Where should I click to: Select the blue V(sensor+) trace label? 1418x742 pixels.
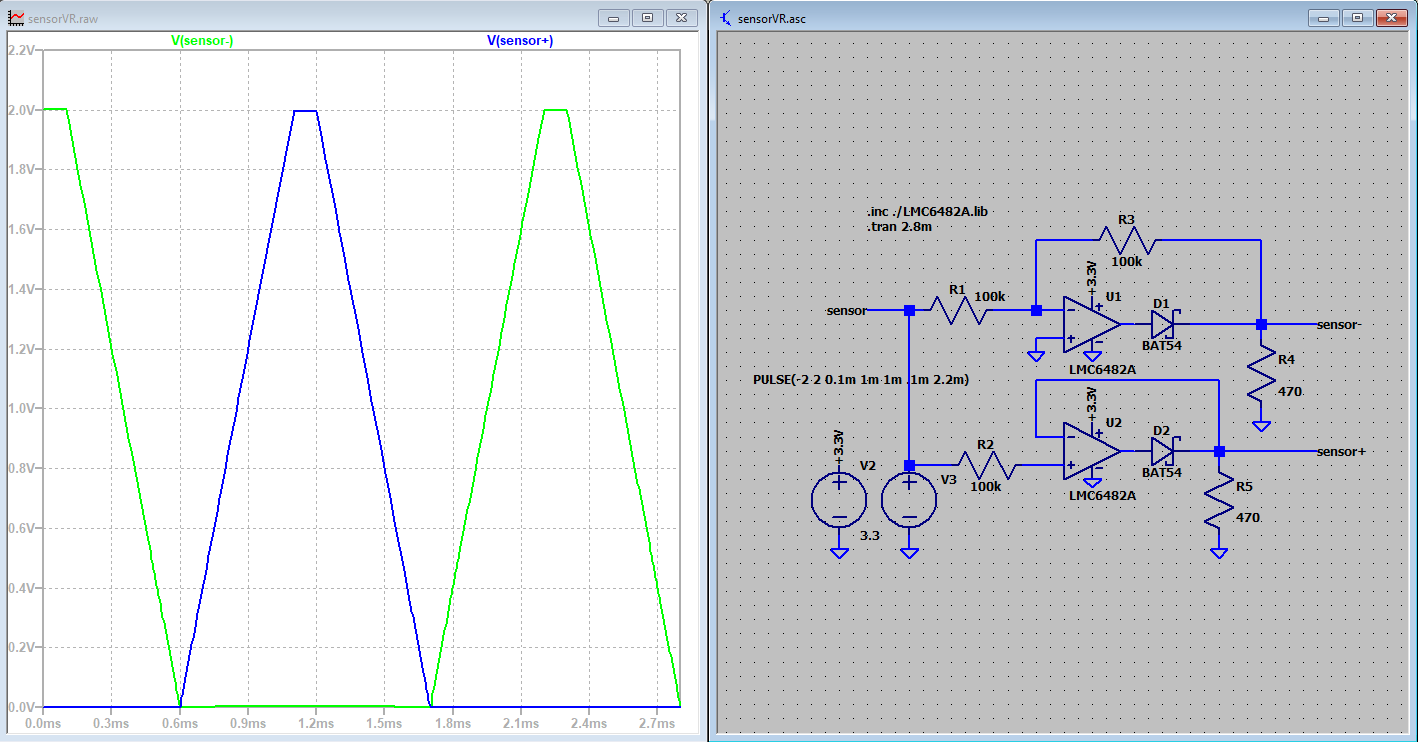(520, 41)
